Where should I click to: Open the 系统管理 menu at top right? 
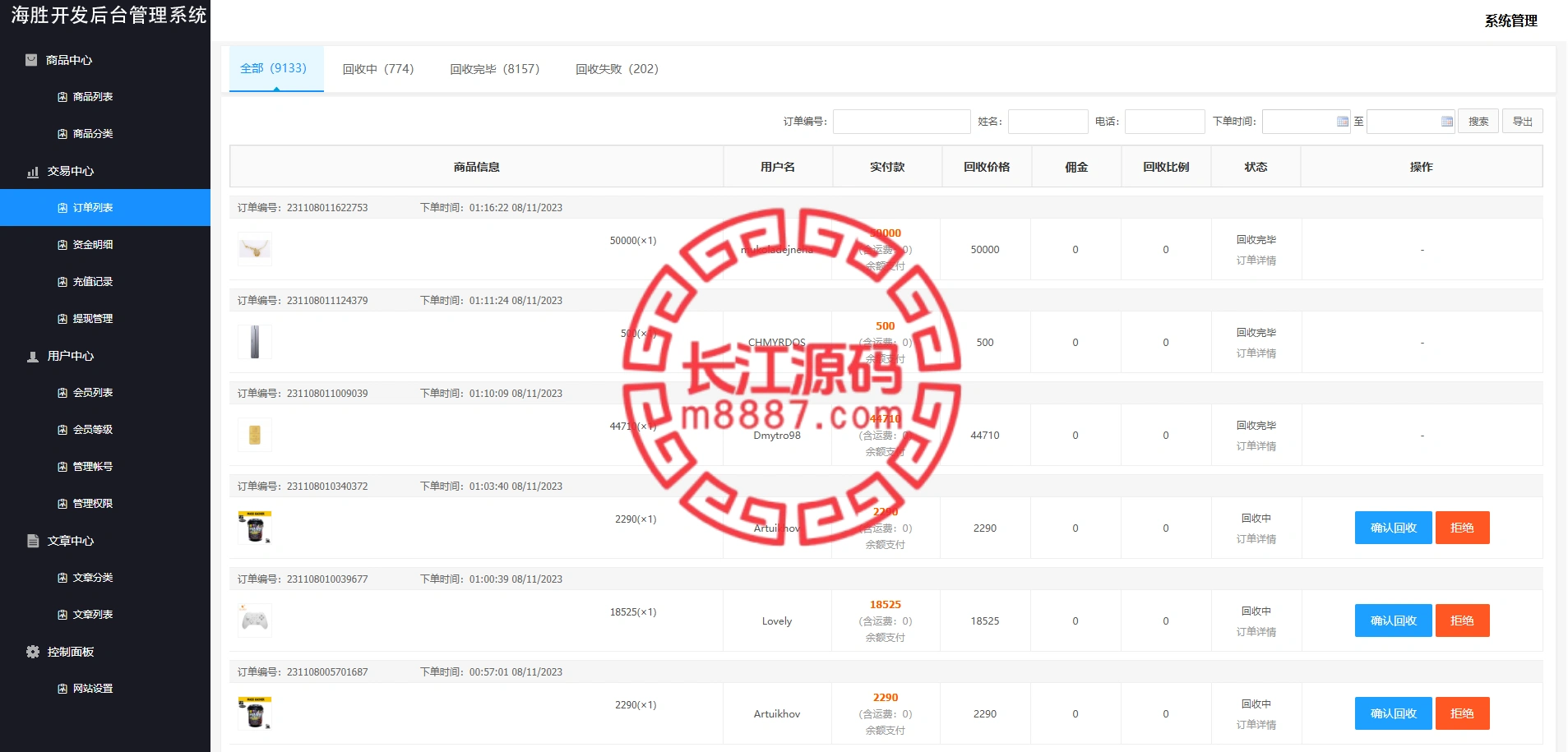click(1510, 21)
